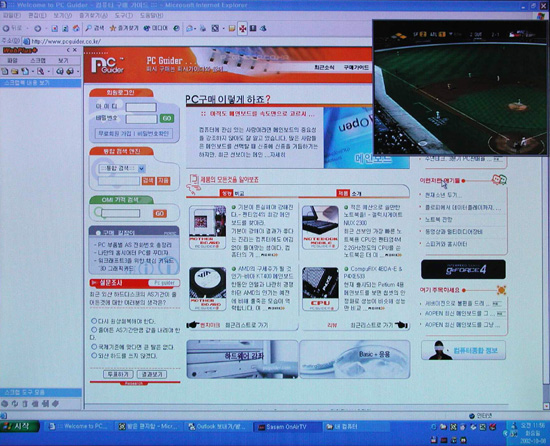
Task: Click the Edit page toolbar icon
Action: [215, 29]
